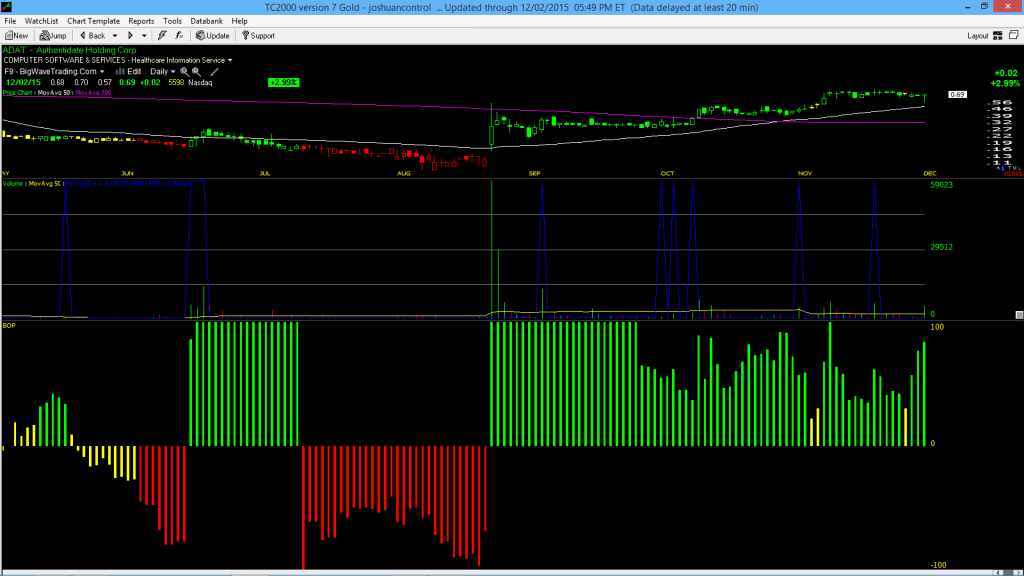This screenshot has height=576, width=1024.
Task: Open the fx formula icon
Action: [179, 36]
